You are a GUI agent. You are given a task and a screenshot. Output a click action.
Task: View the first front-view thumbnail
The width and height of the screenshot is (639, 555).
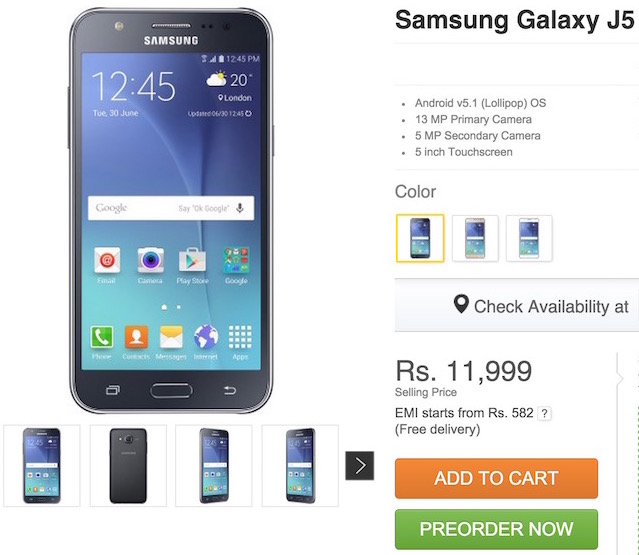pyautogui.click(x=42, y=466)
